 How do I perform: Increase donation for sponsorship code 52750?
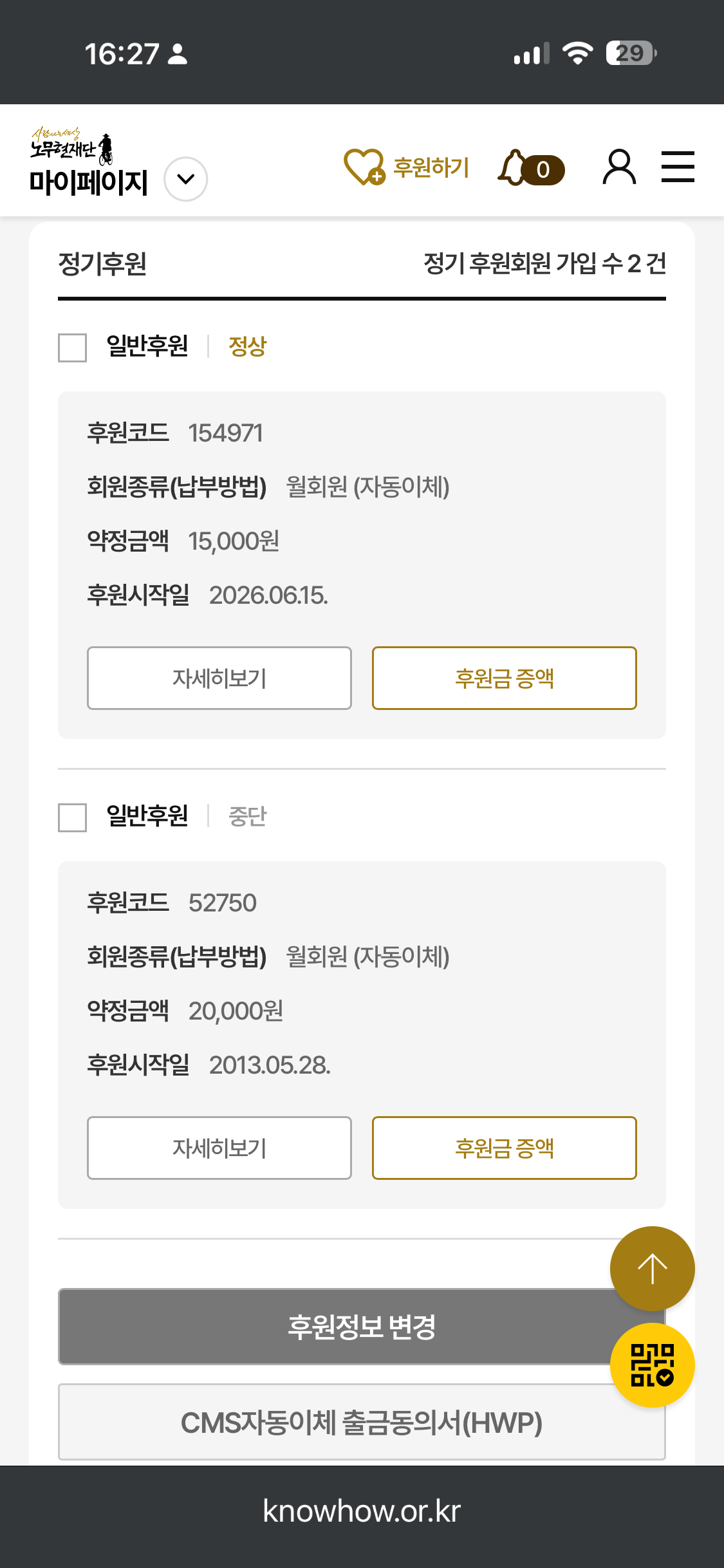pos(505,1148)
